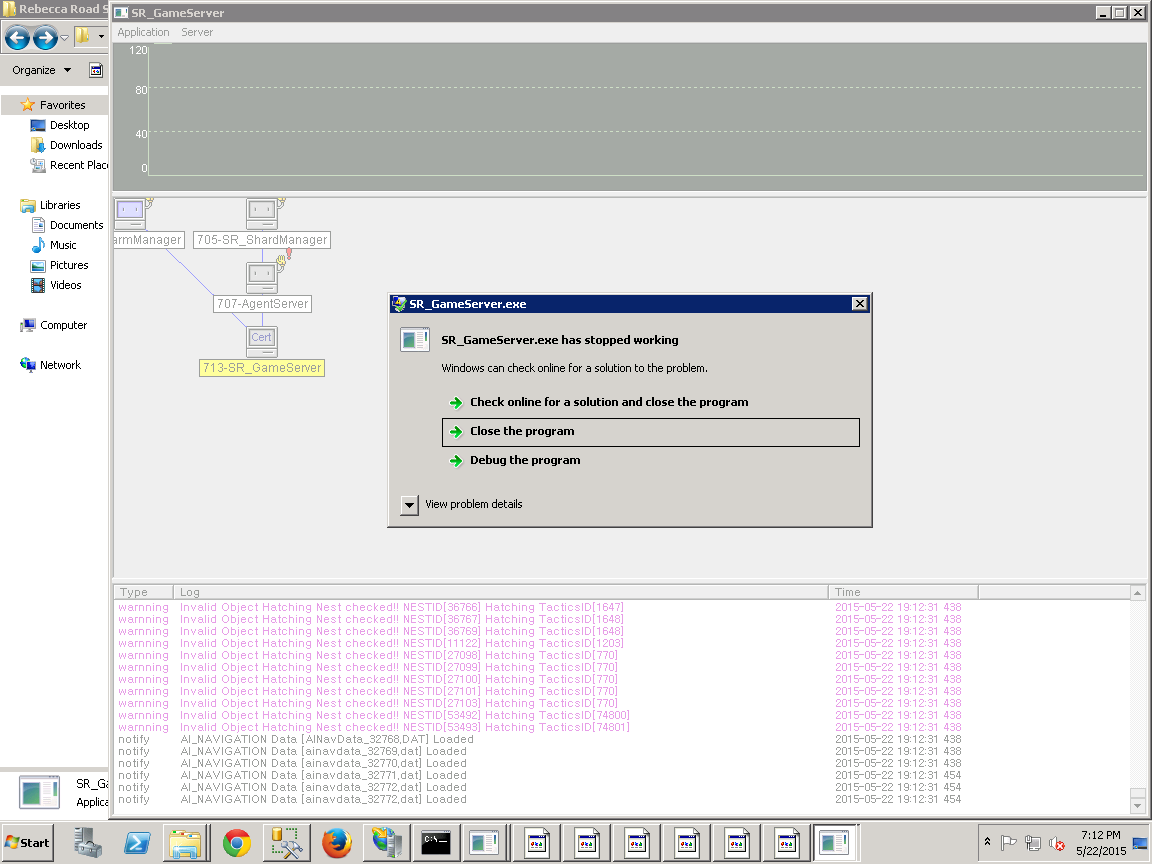Open the Videos library

pos(65,285)
